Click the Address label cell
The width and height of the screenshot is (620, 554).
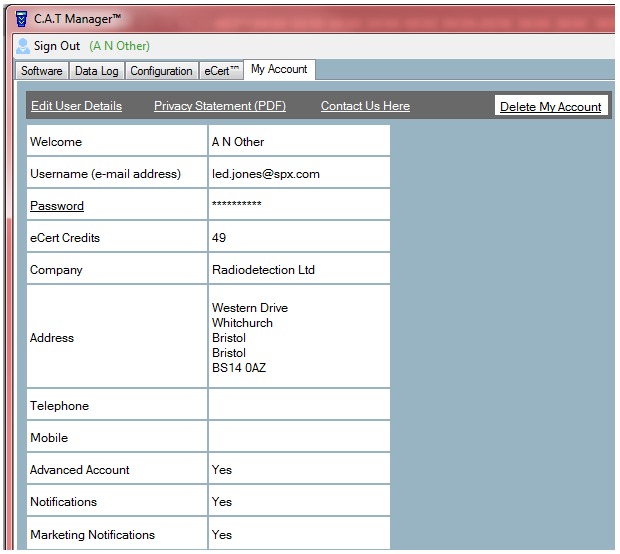click(117, 337)
